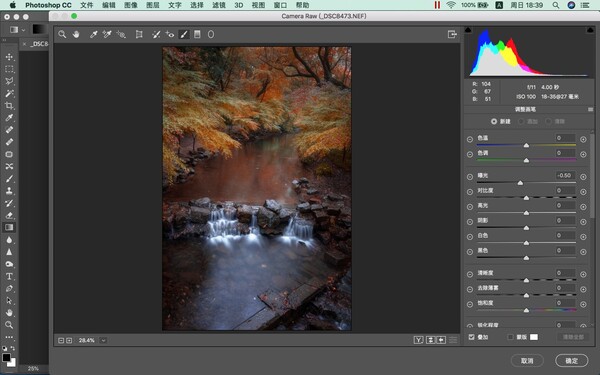Select the Brush tool in Photoshop toolbar
The height and width of the screenshot is (375, 600).
(9, 179)
